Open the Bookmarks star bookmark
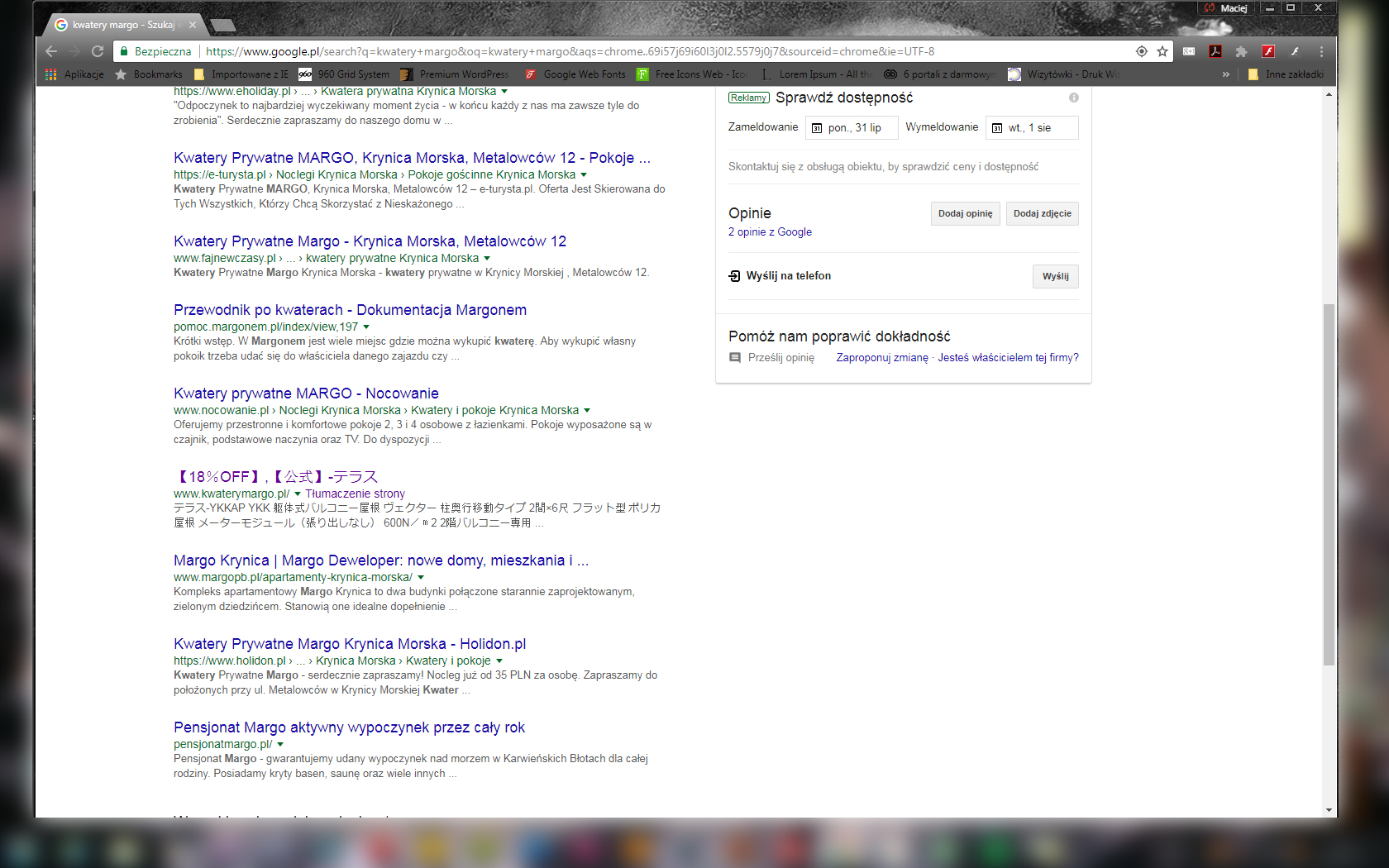 click(x=148, y=74)
